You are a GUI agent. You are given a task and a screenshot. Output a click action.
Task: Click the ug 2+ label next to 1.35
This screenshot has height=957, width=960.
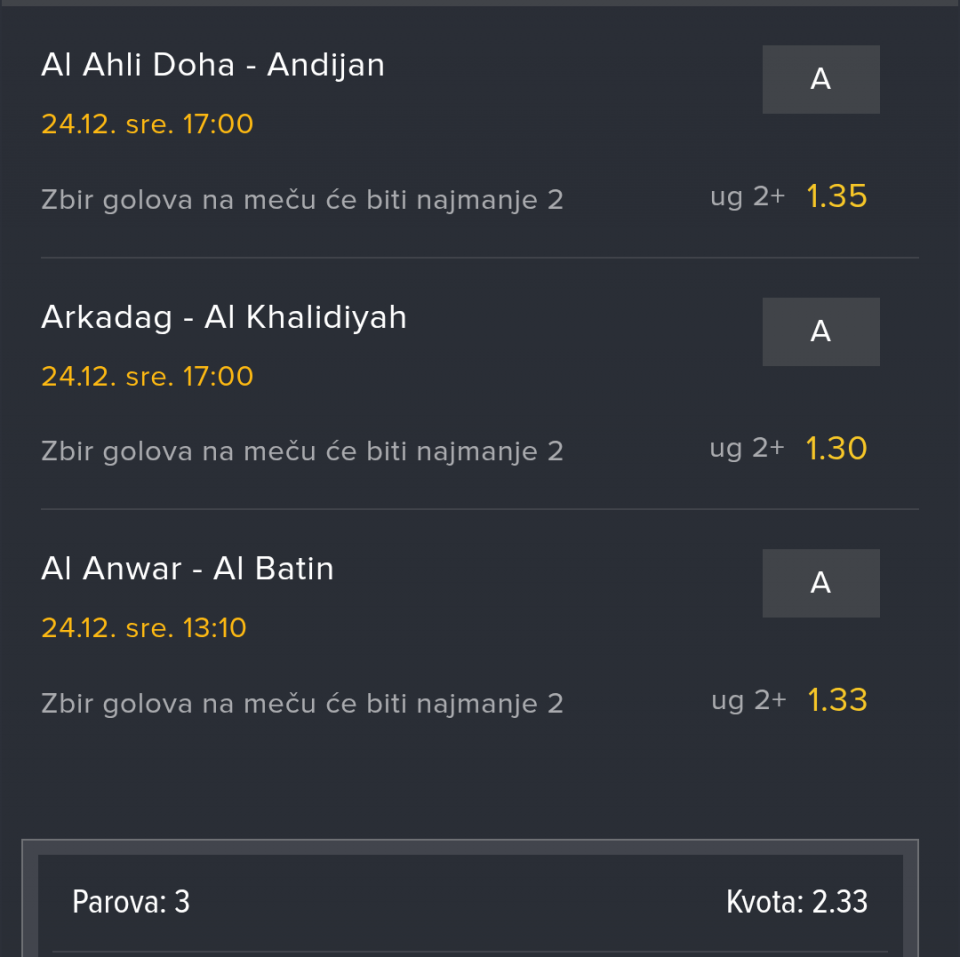[x=747, y=198]
